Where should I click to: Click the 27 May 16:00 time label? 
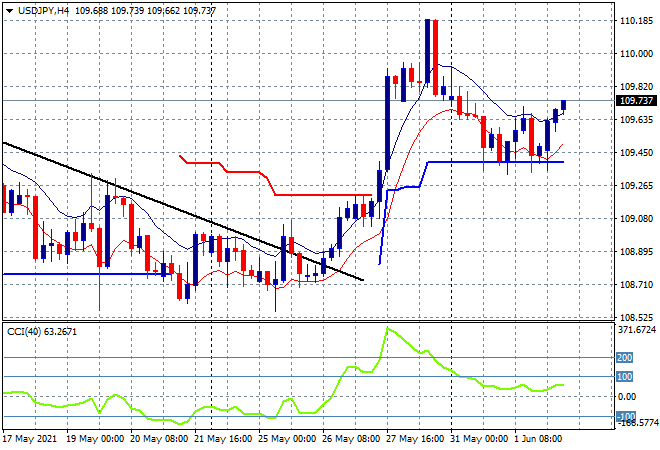pos(415,439)
